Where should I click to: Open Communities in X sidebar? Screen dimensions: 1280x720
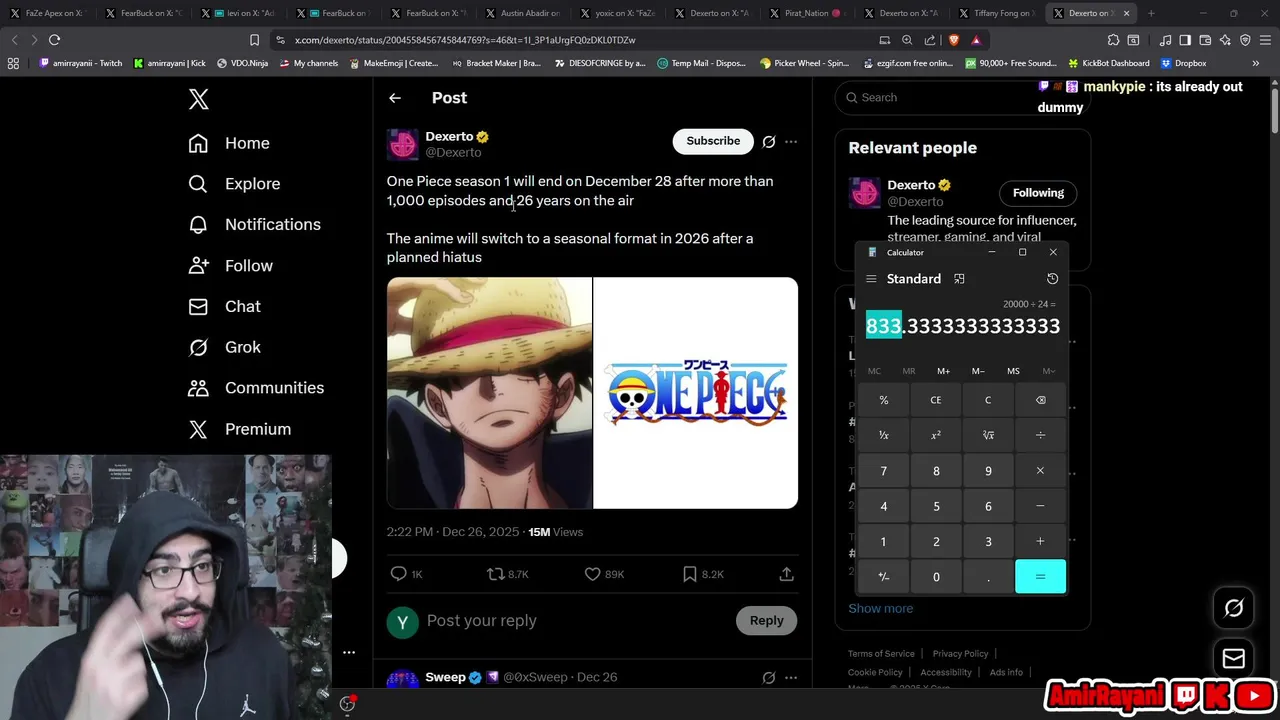(255, 388)
